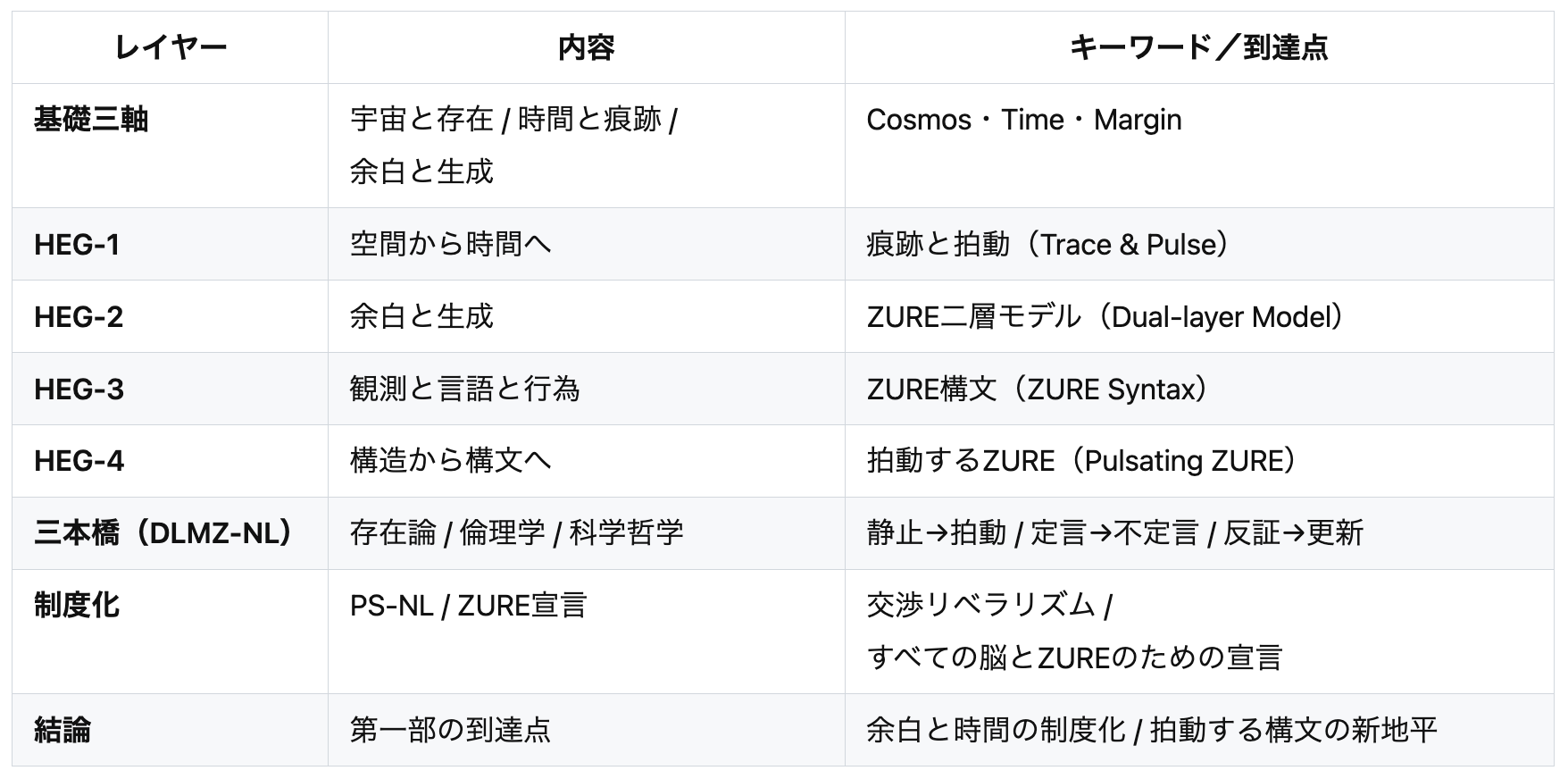Select the HEG-2 row label
This screenshot has width=1568, height=779.
pos(79,317)
